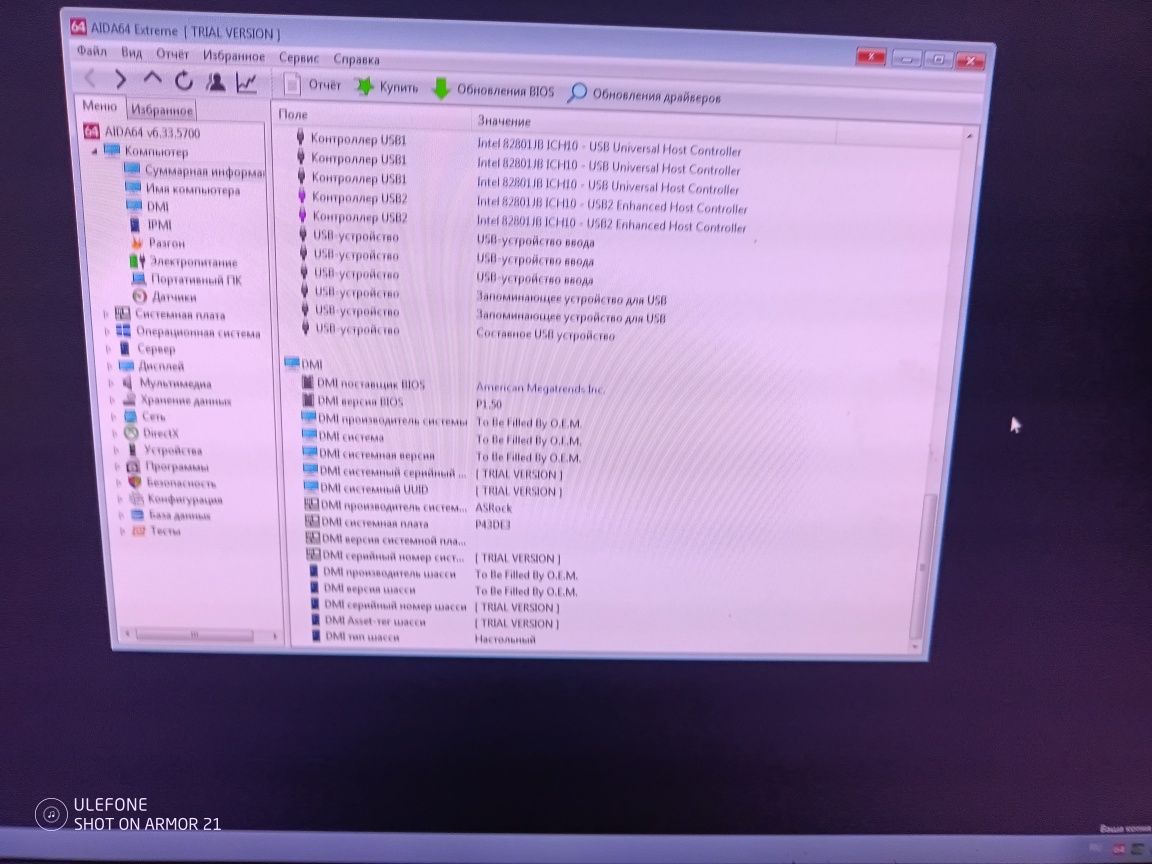
Task: Click the Конфигурация icon in tree
Action: click(136, 499)
